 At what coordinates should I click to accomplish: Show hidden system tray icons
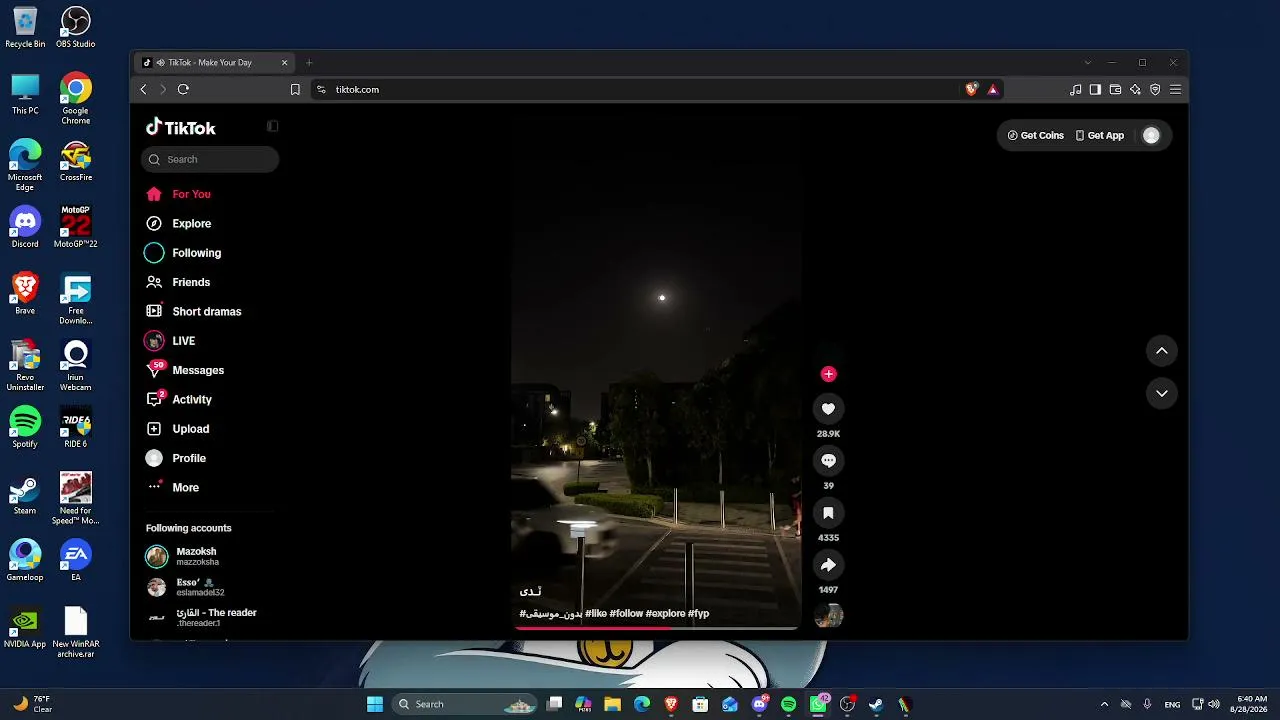pyautogui.click(x=1104, y=704)
